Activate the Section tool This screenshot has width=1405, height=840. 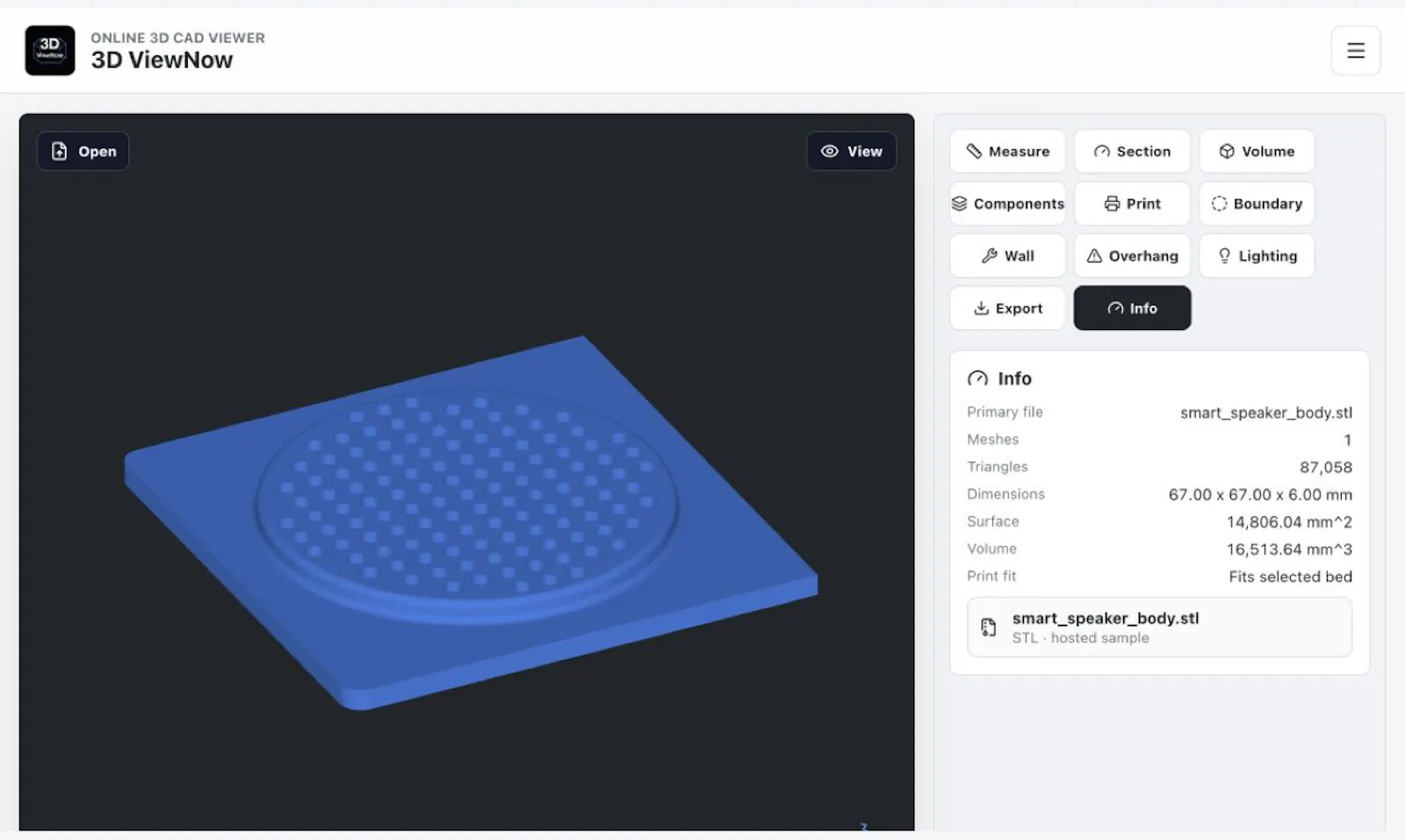point(1132,151)
